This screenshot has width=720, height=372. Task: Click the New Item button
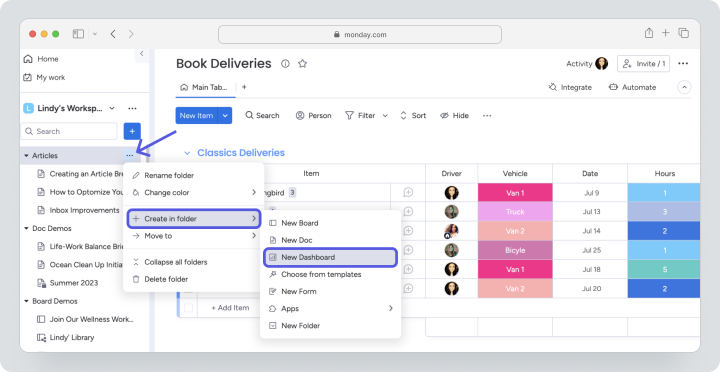197,116
